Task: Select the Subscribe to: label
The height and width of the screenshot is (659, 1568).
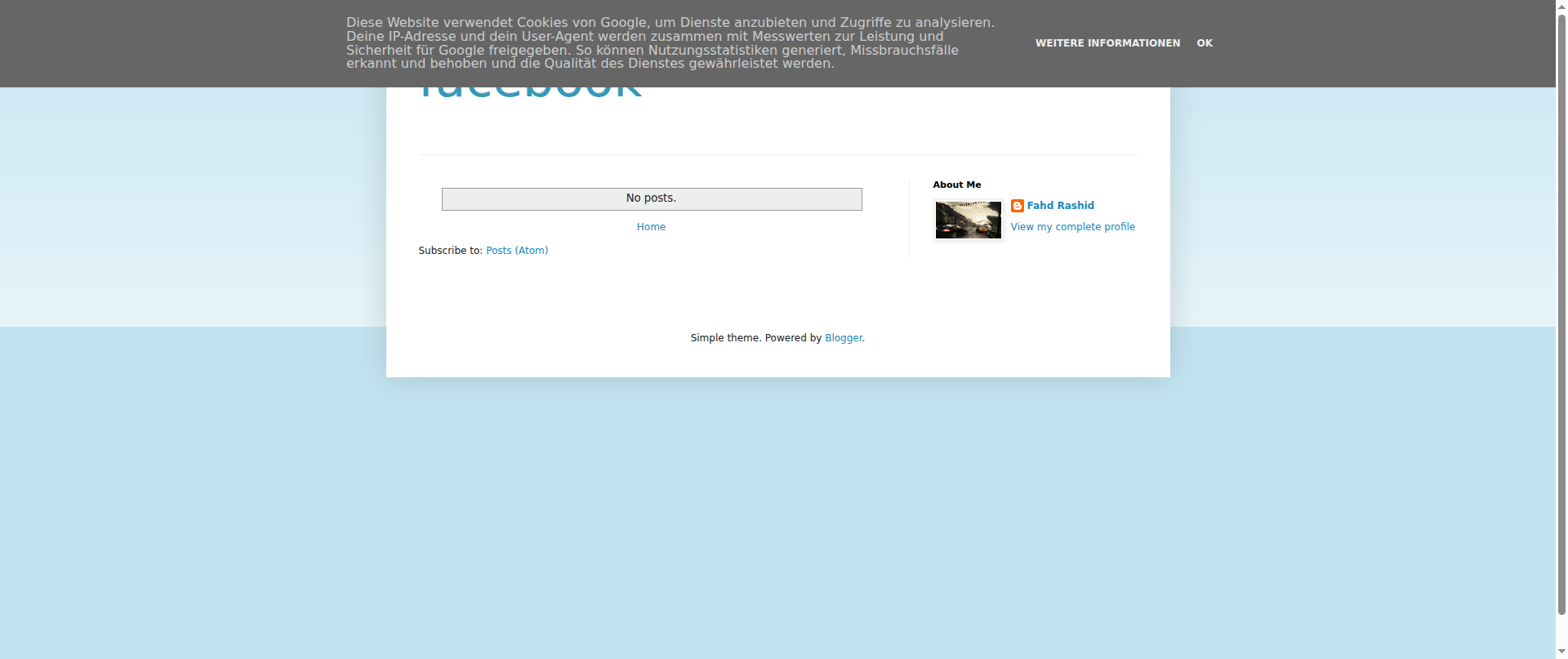Action: tap(450, 251)
